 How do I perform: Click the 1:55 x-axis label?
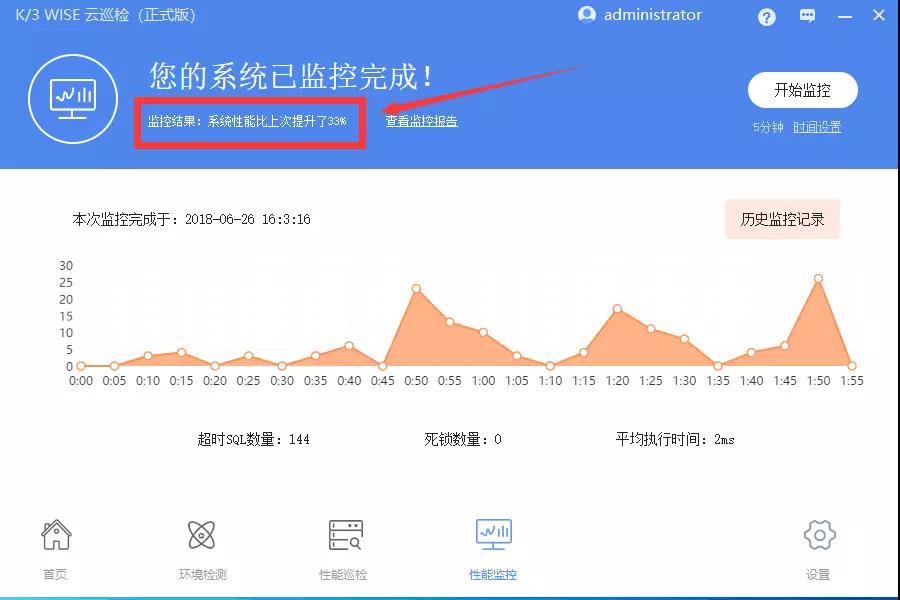(x=852, y=381)
